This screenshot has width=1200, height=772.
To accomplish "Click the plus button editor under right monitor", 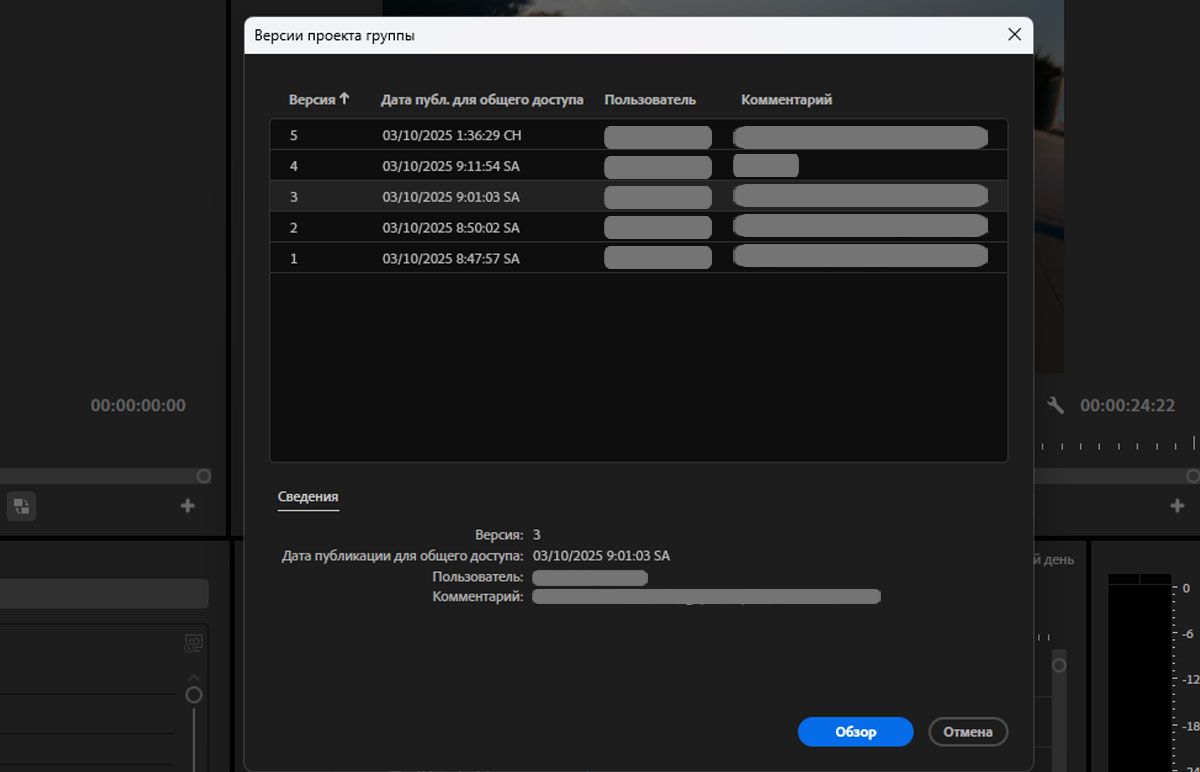I will point(1177,506).
